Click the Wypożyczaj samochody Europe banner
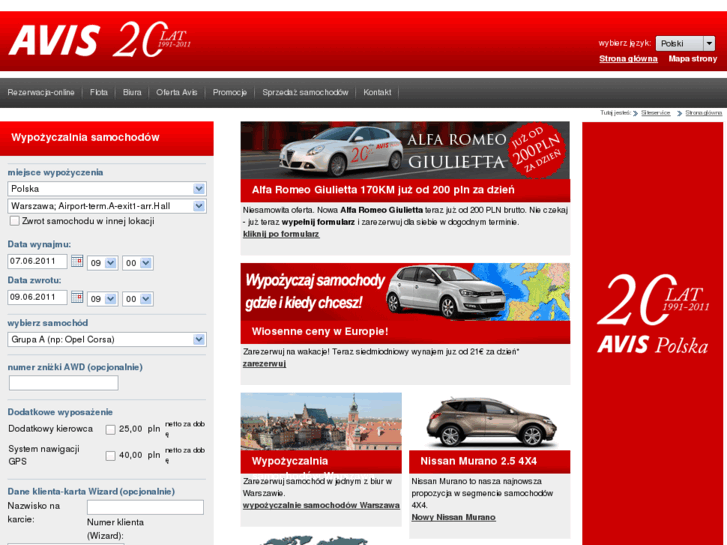Image resolution: width=727 pixels, height=545 pixels. pyautogui.click(x=405, y=292)
